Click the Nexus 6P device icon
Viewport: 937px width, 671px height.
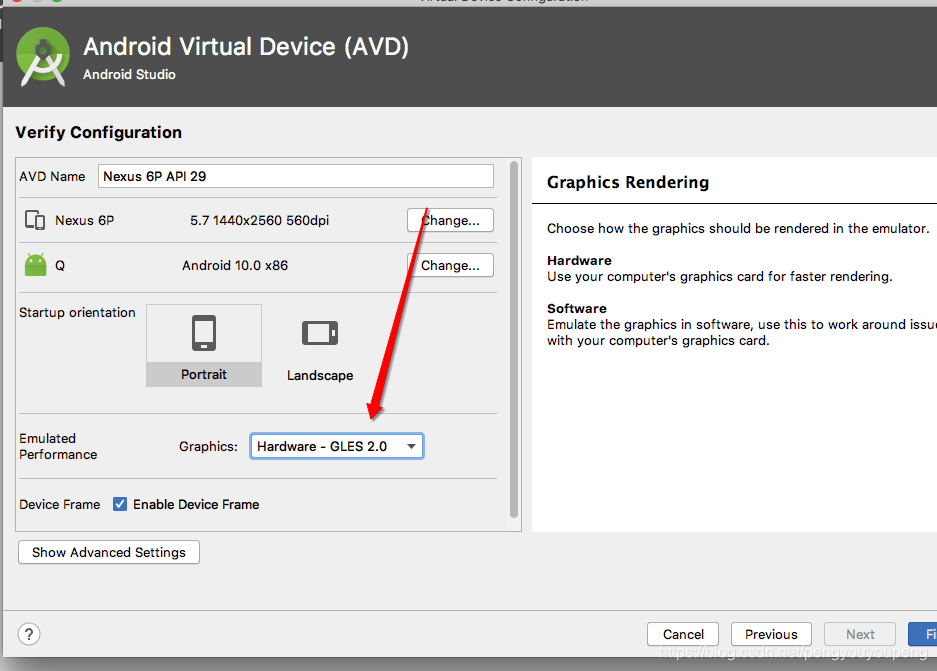pos(35,220)
